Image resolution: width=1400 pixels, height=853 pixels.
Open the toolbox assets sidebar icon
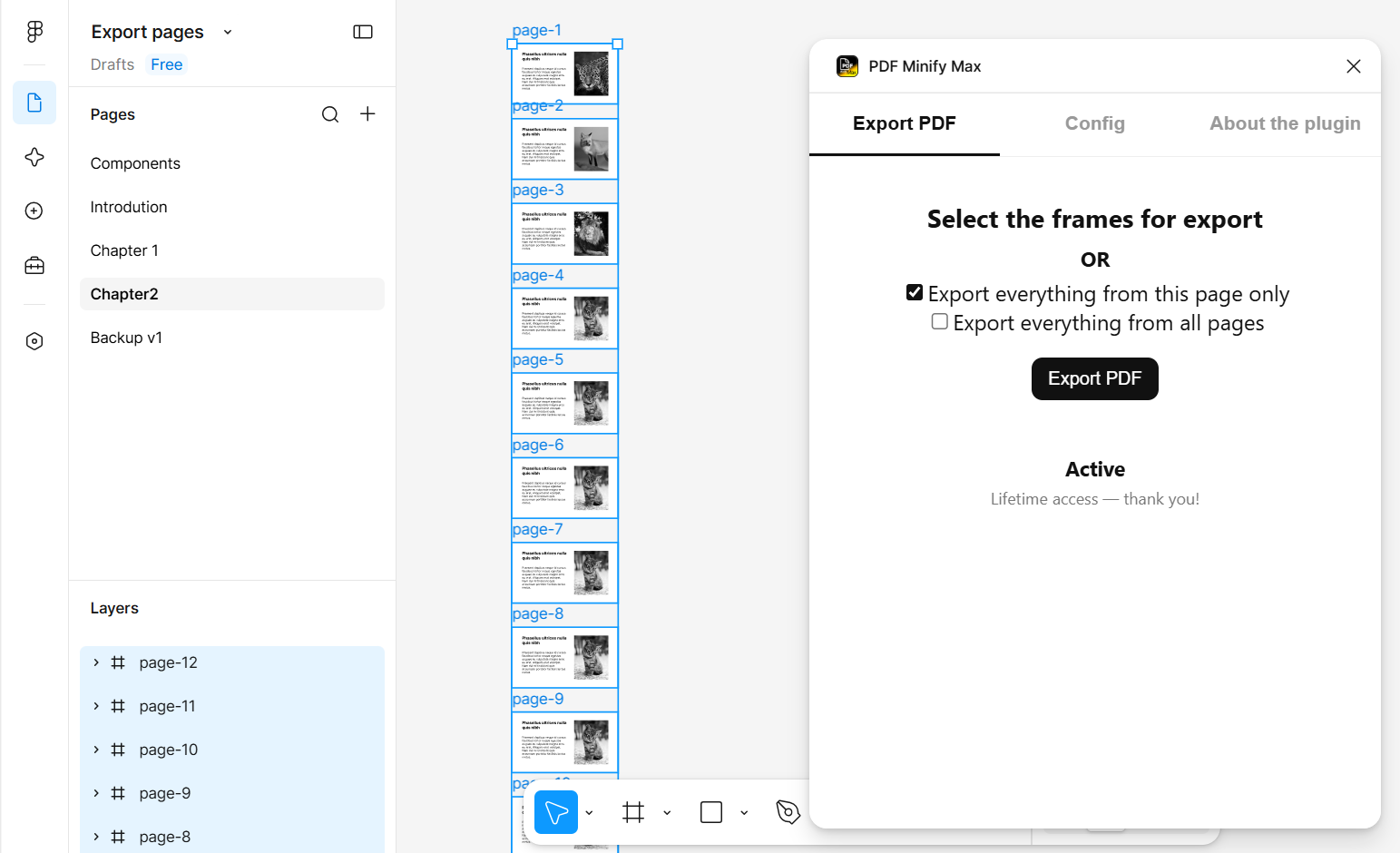coord(34,266)
